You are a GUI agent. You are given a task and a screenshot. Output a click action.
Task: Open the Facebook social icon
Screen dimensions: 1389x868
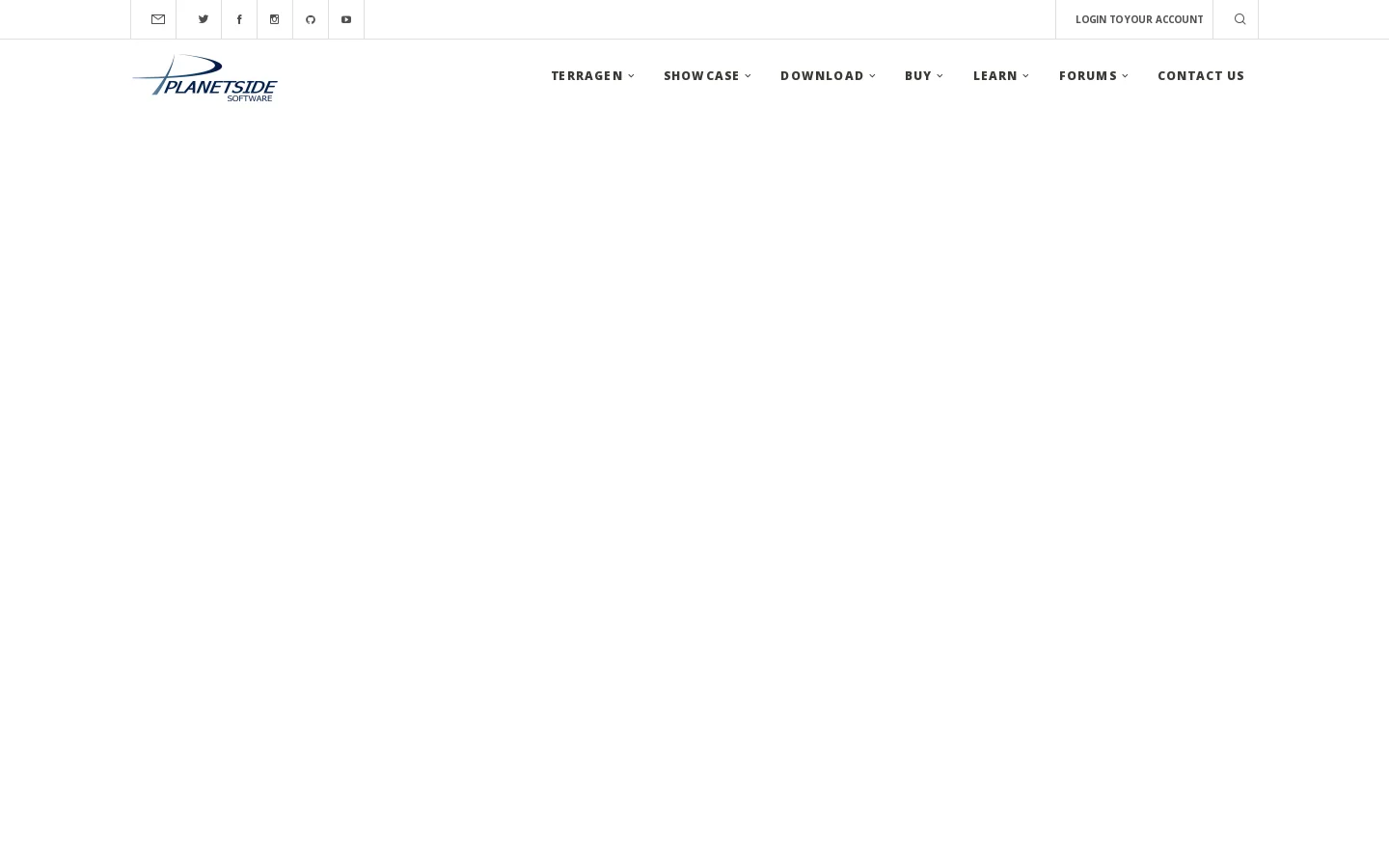239,19
